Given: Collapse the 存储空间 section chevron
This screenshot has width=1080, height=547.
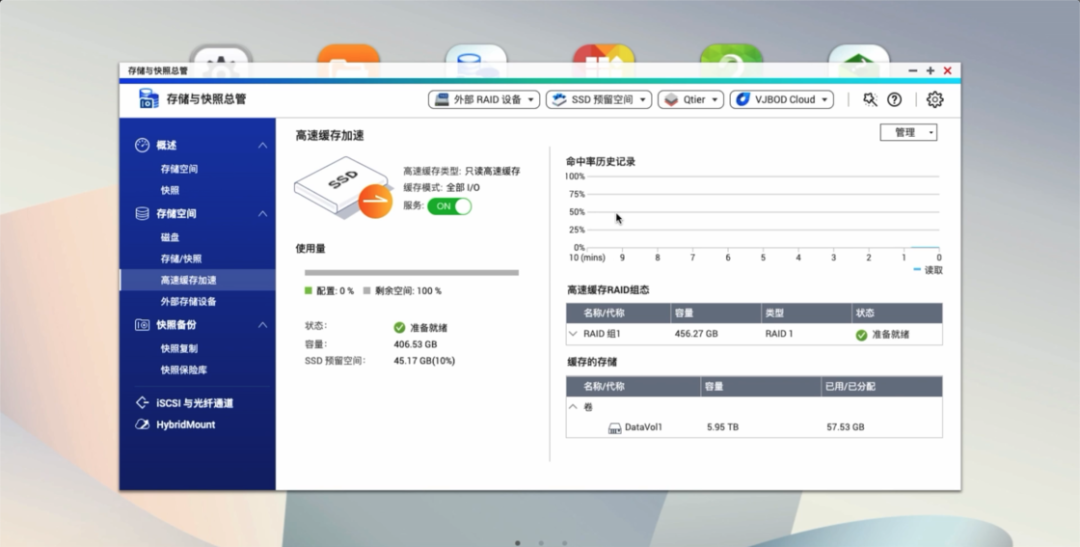Looking at the screenshot, I should point(262,214).
